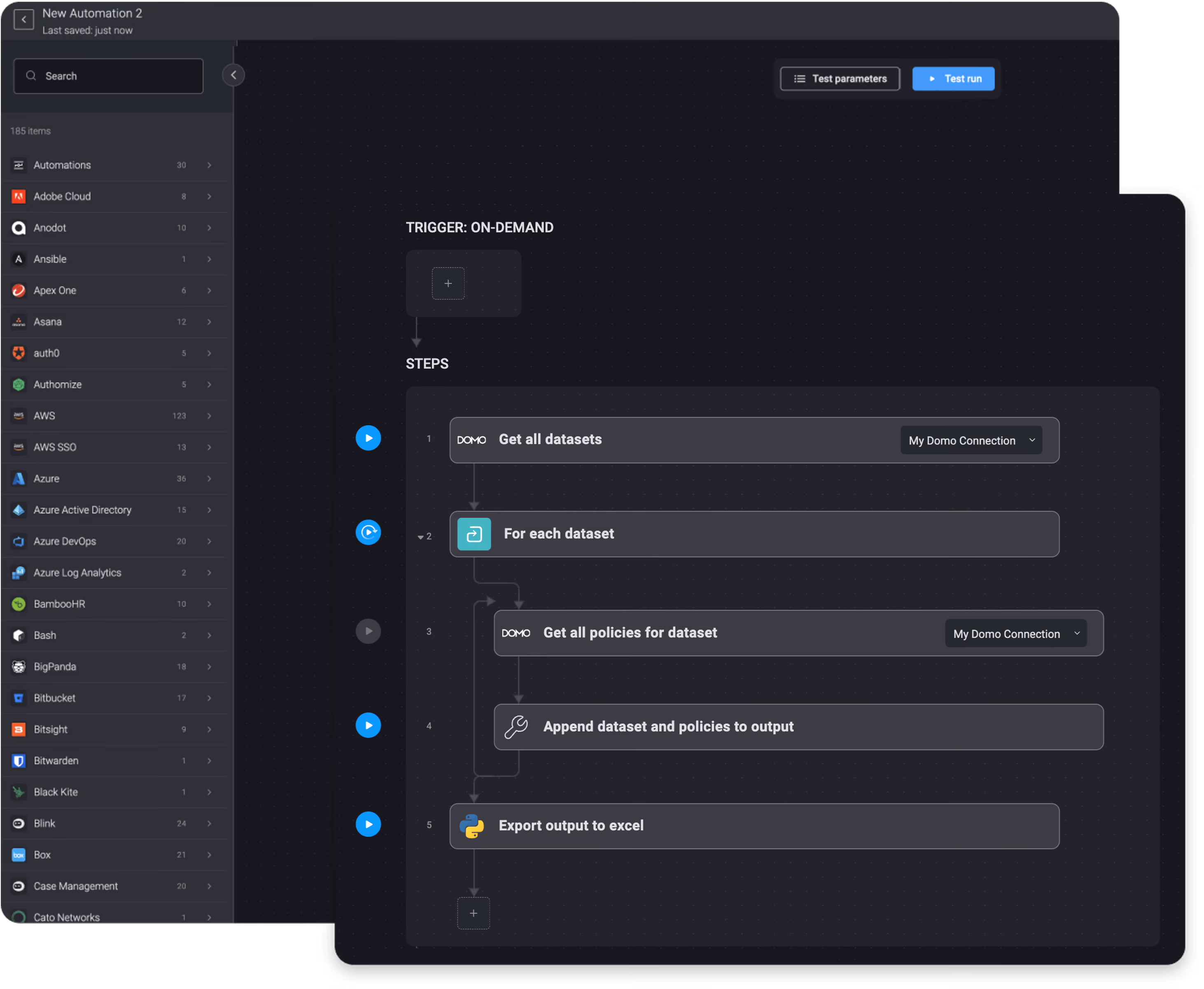Click the '185 items' label
Screen dimensions: 1204x989
tap(30, 131)
